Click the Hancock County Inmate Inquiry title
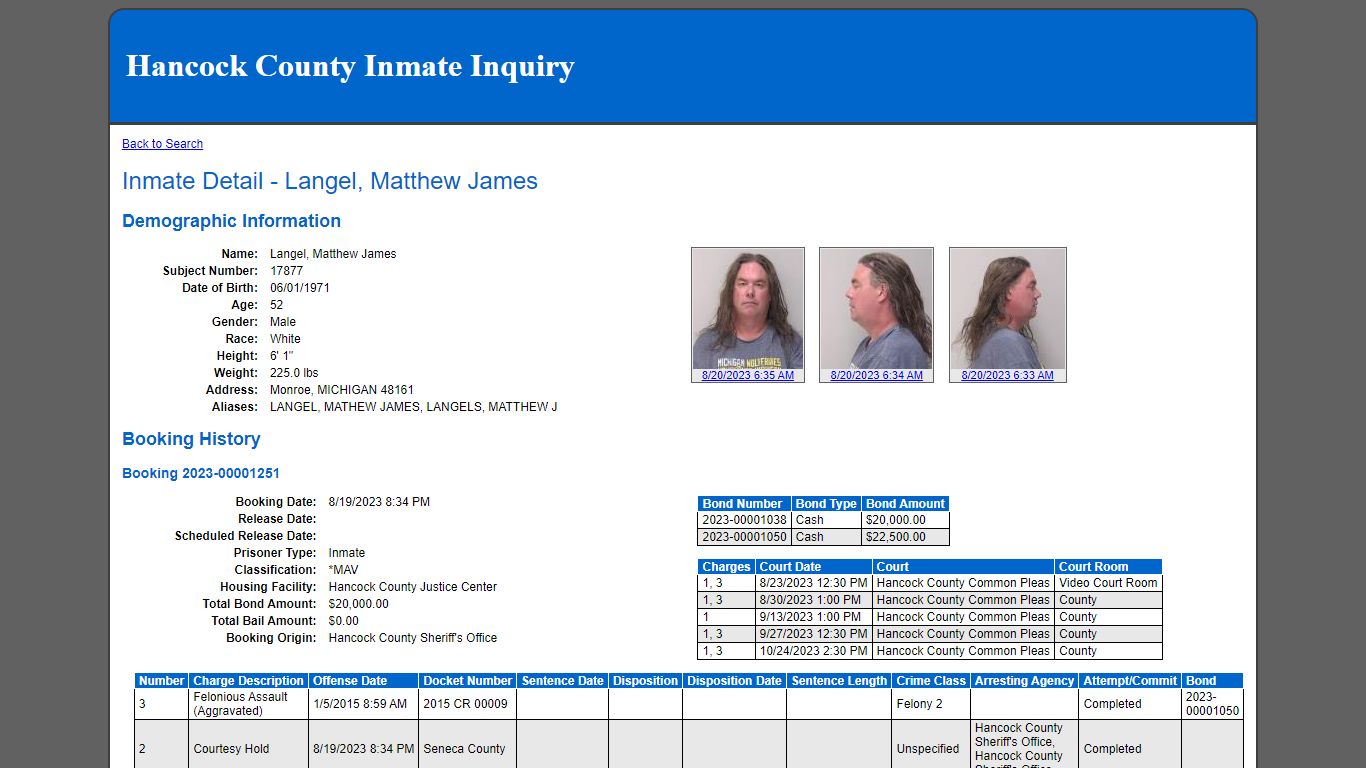The width and height of the screenshot is (1366, 768). [350, 66]
